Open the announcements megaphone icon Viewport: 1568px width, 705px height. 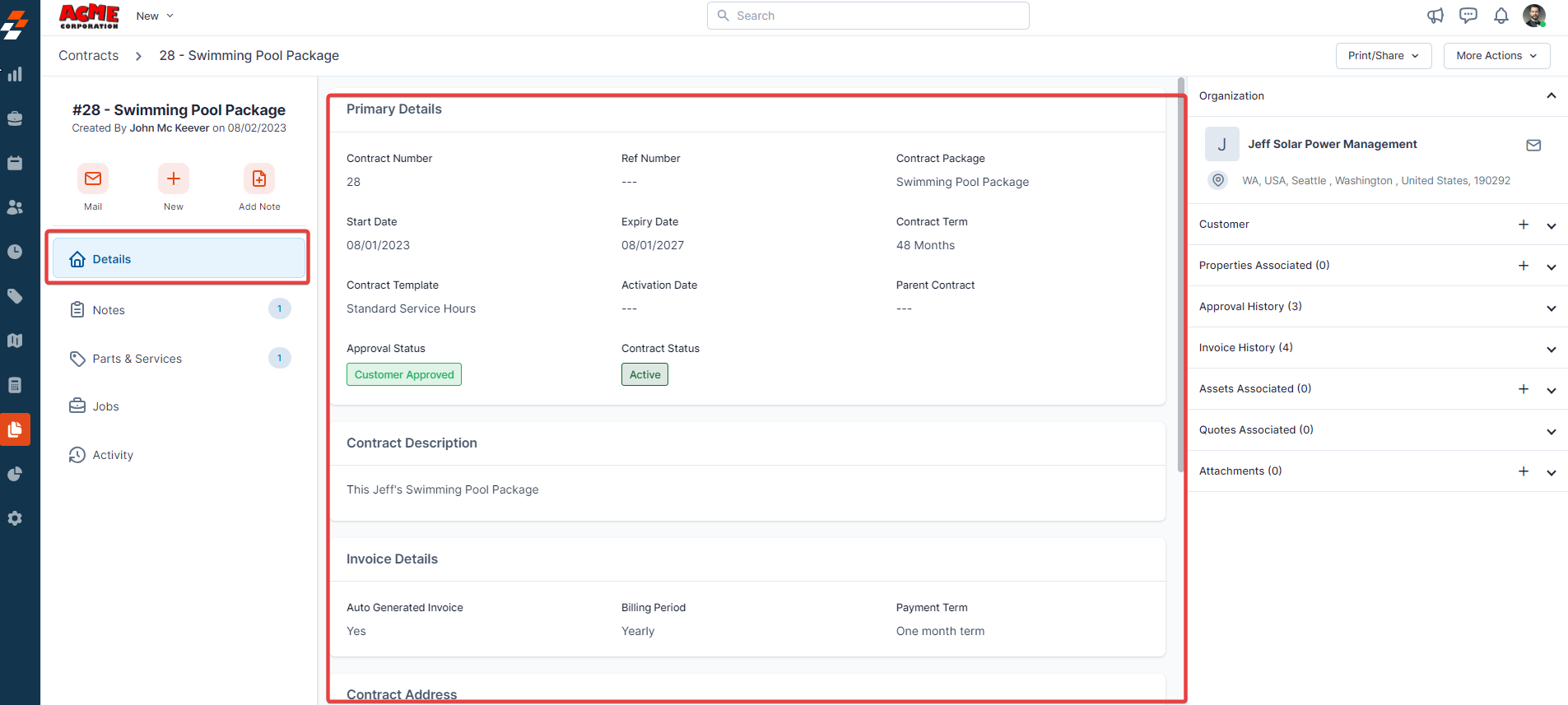click(x=1435, y=16)
